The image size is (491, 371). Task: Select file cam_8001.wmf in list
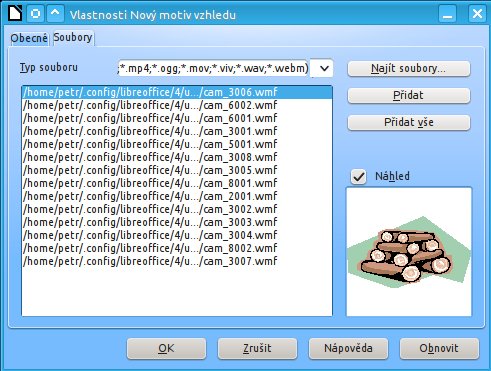177,183
